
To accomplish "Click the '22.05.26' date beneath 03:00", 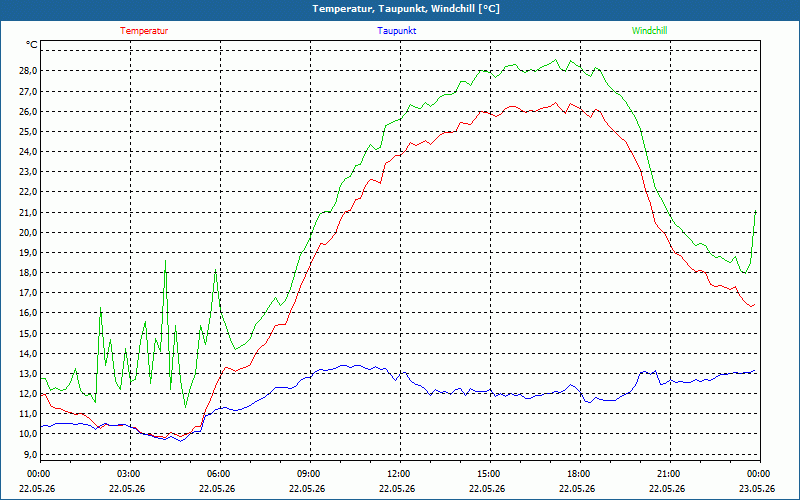I will click(127, 488).
